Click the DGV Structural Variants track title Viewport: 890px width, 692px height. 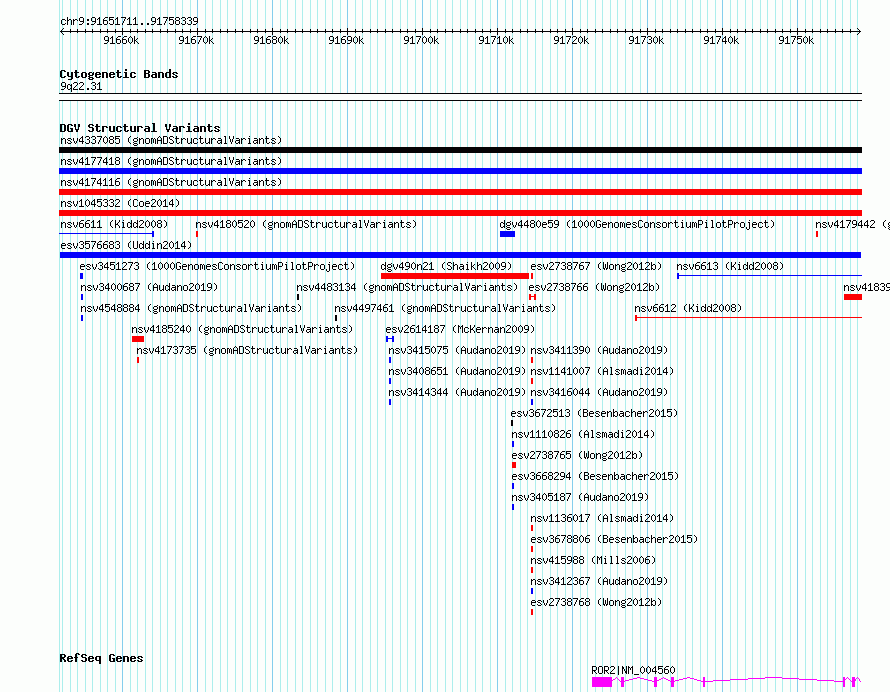click(x=140, y=128)
